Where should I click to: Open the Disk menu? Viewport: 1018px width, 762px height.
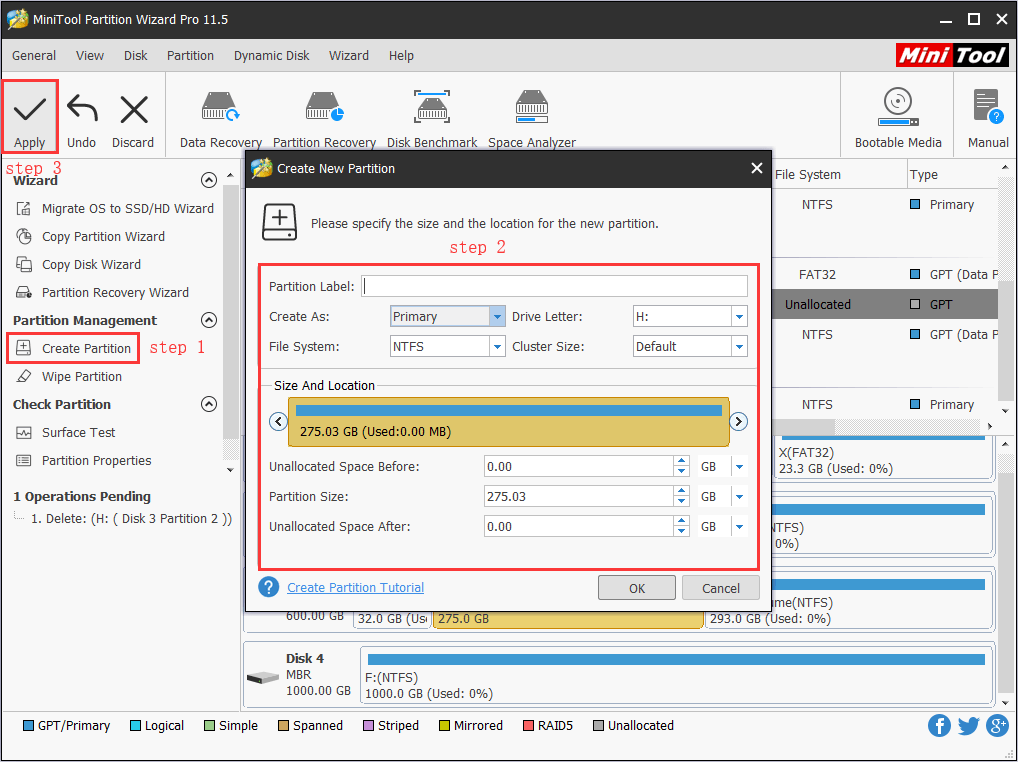tap(136, 56)
